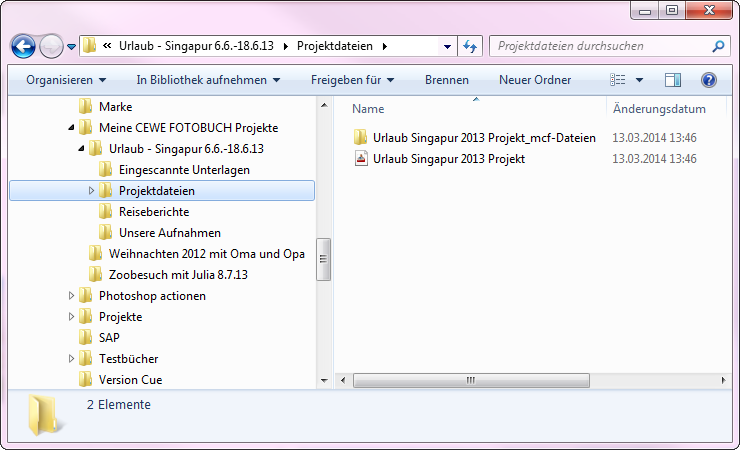This screenshot has height=450, width=740.
Task: Change view with the view mode icon
Action: pos(618,80)
